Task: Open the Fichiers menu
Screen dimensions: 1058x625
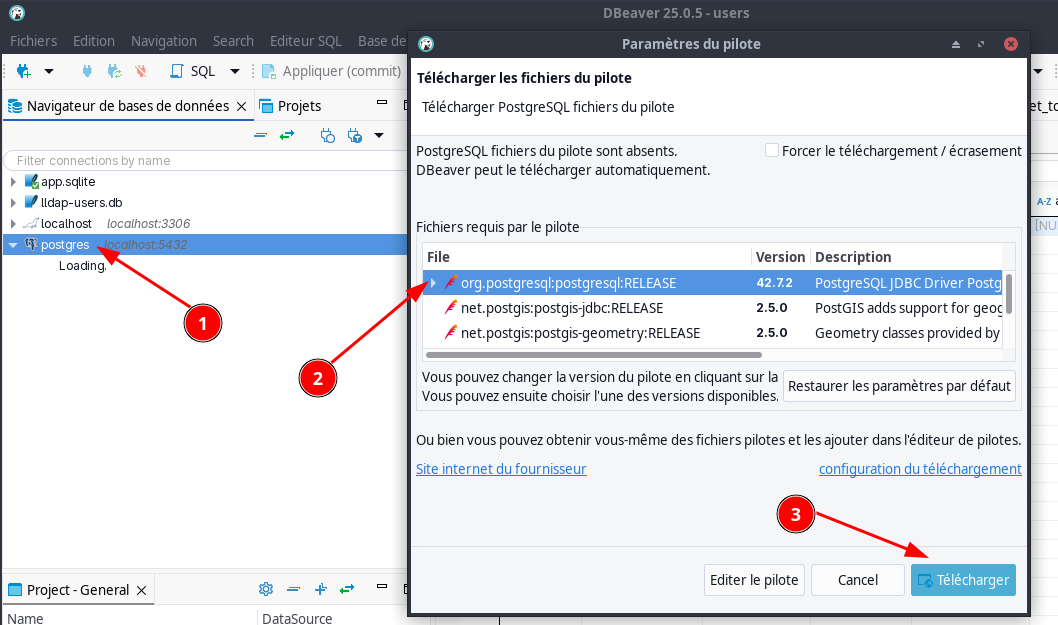Action: [34, 41]
